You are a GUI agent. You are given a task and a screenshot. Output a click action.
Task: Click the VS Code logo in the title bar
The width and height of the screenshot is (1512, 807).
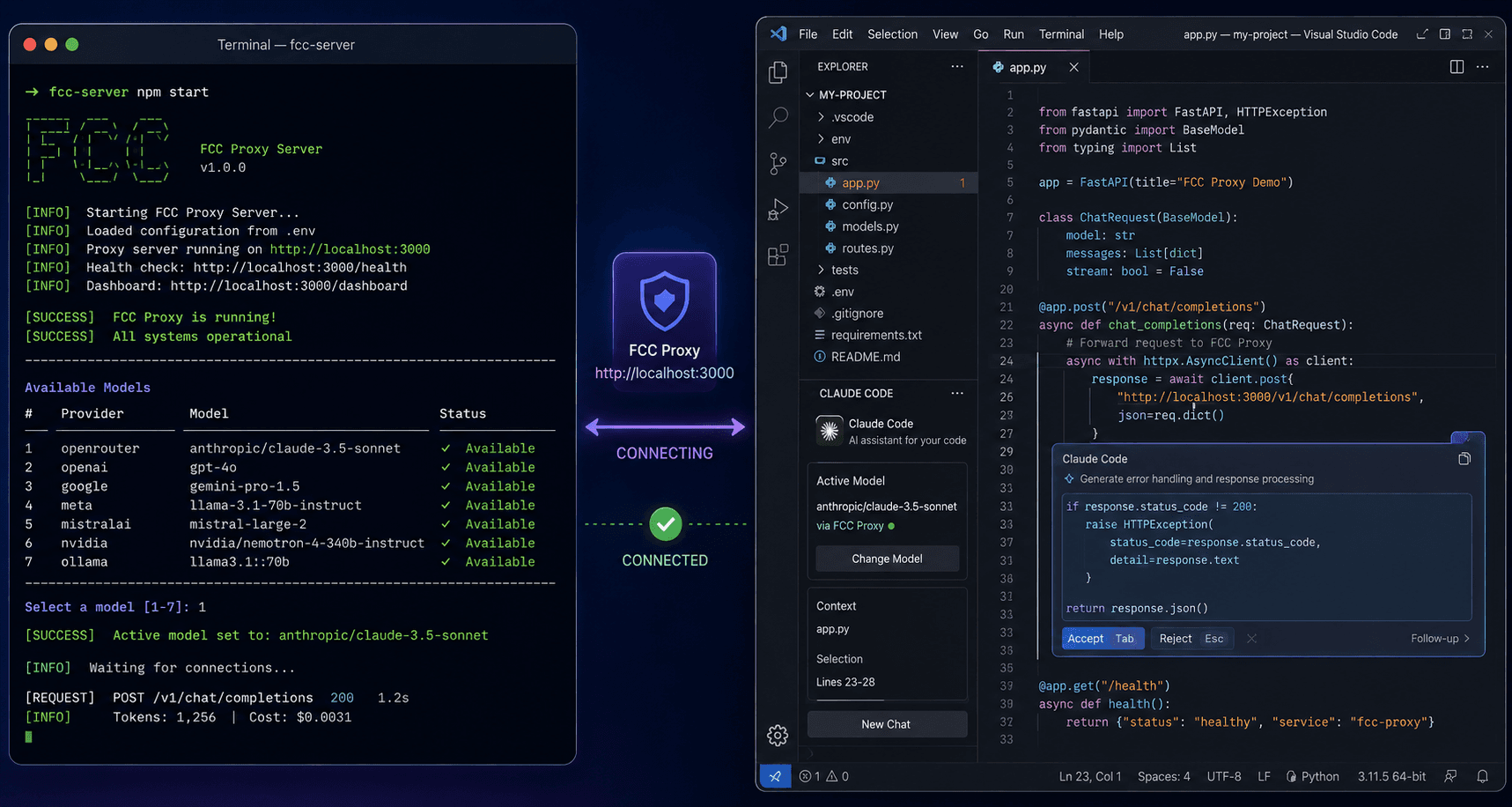pyautogui.click(x=778, y=34)
